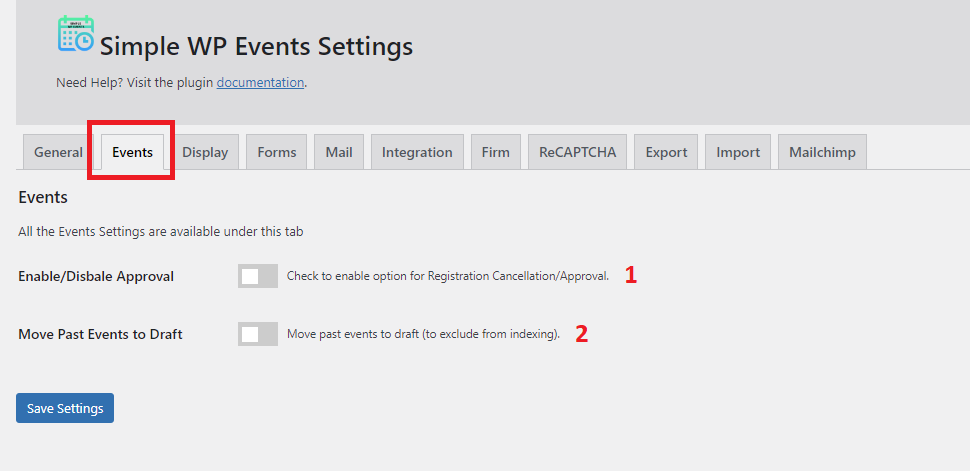
Task: Enable Move Past Events to Draft switch
Action: [x=258, y=334]
